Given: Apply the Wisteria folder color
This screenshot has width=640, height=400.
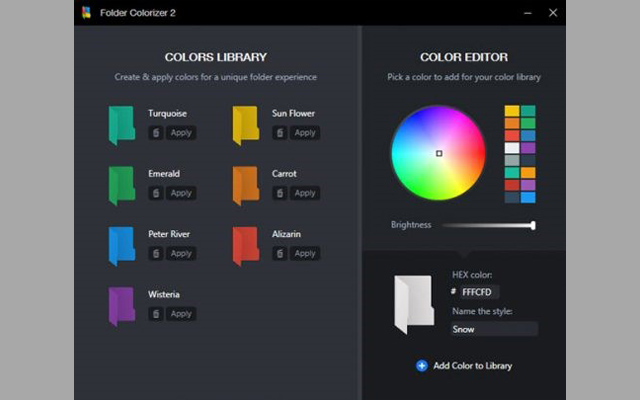Looking at the screenshot, I should click(181, 314).
